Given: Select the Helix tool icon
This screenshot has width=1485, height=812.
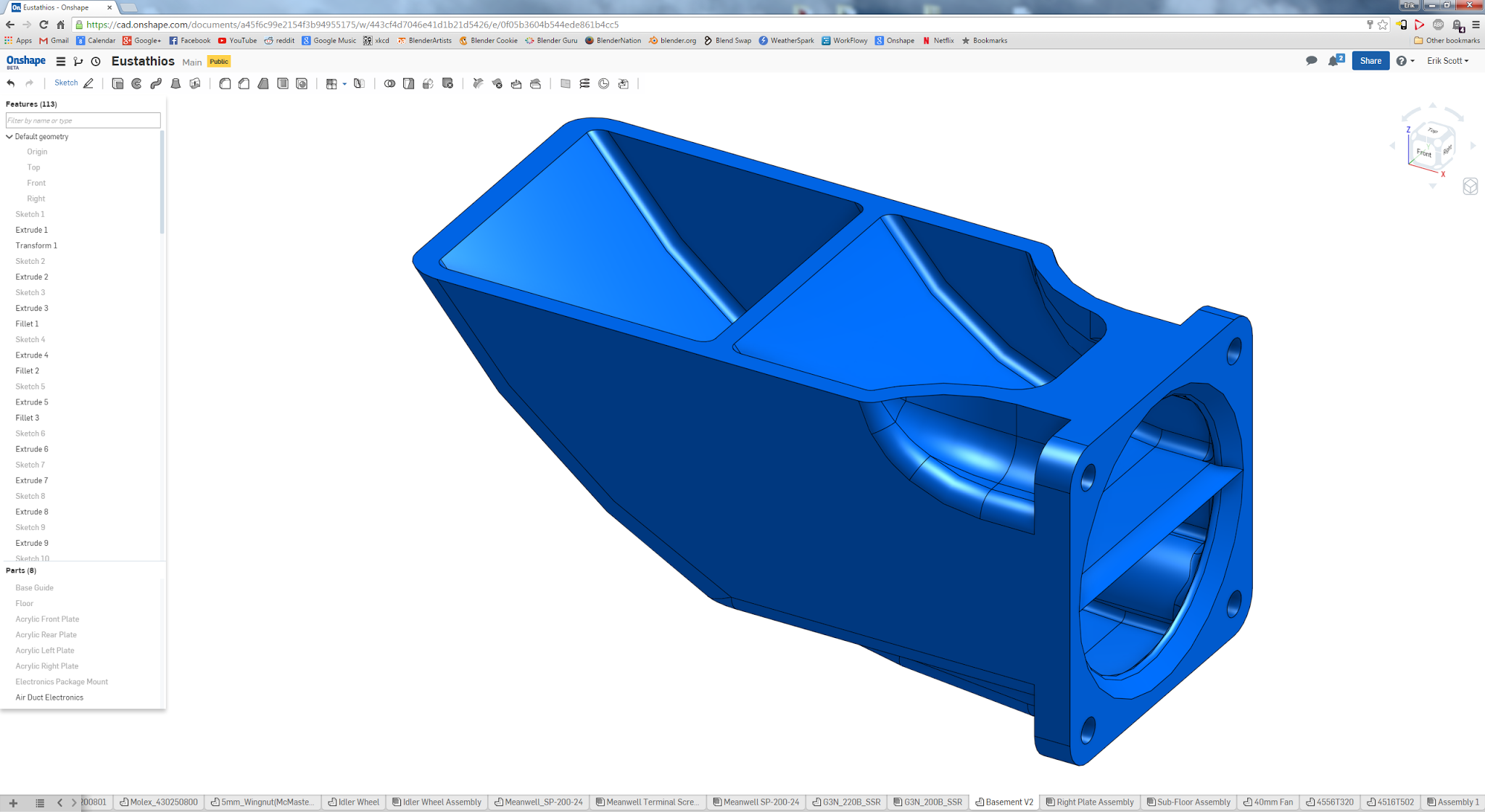Looking at the screenshot, I should click(584, 84).
